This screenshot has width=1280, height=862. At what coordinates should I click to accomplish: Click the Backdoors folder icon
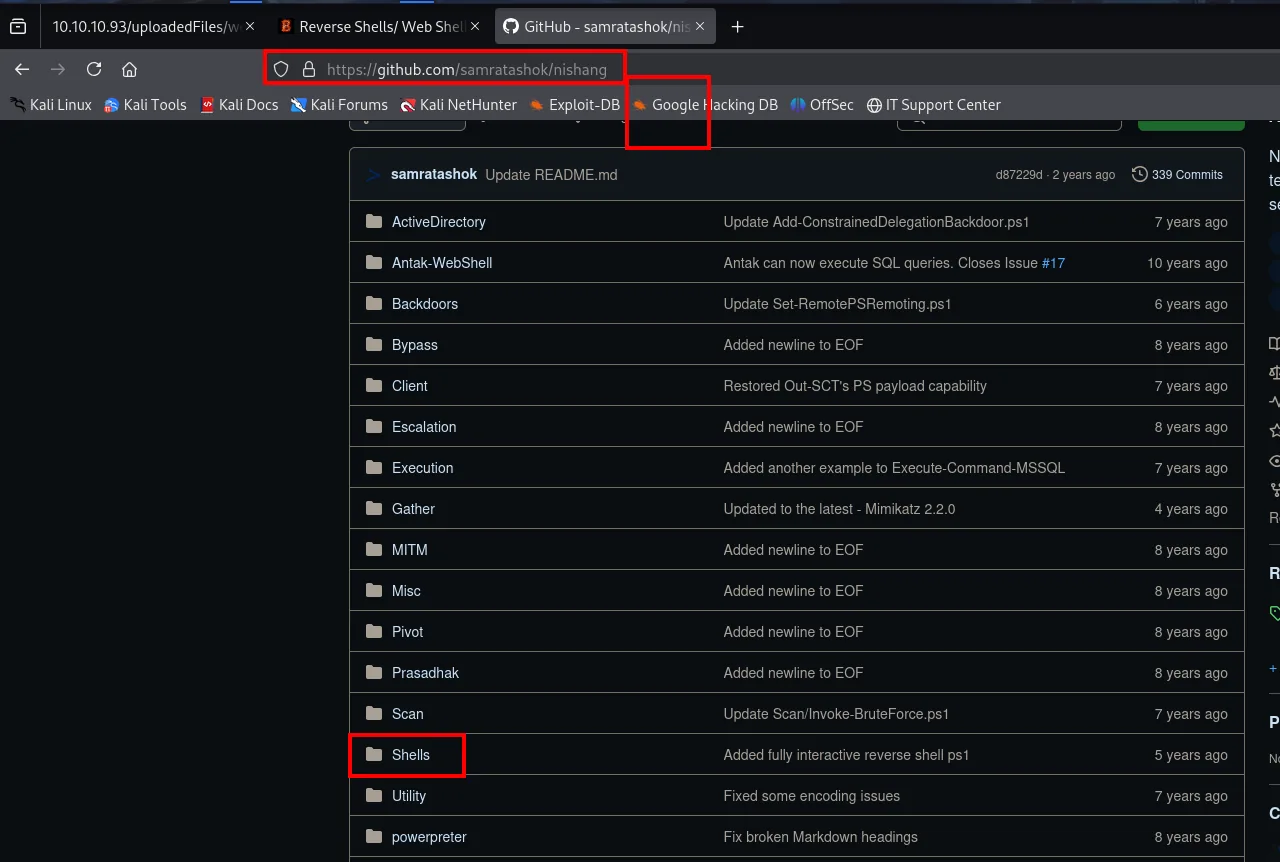pyautogui.click(x=374, y=303)
